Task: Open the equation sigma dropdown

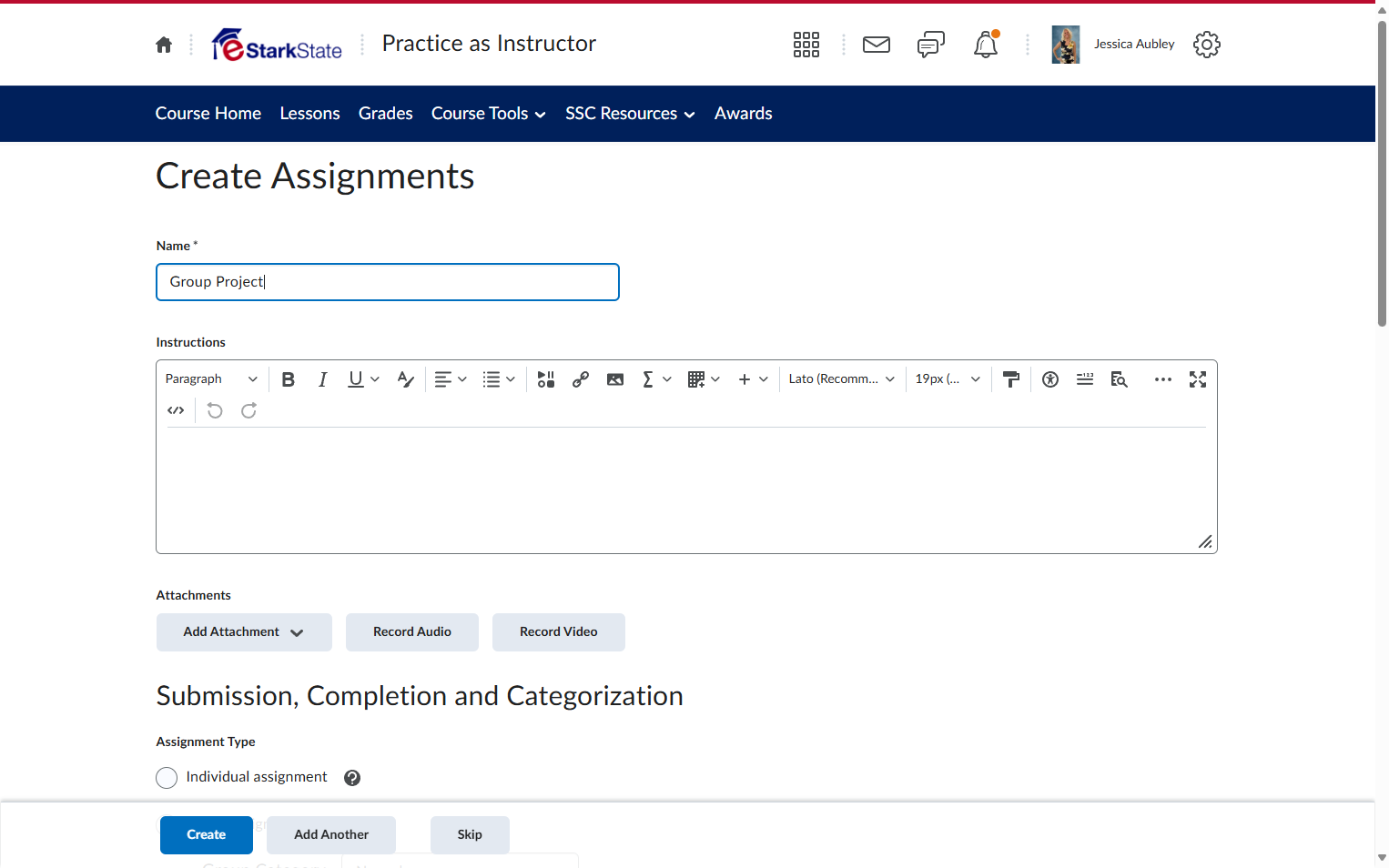Action: (x=656, y=379)
